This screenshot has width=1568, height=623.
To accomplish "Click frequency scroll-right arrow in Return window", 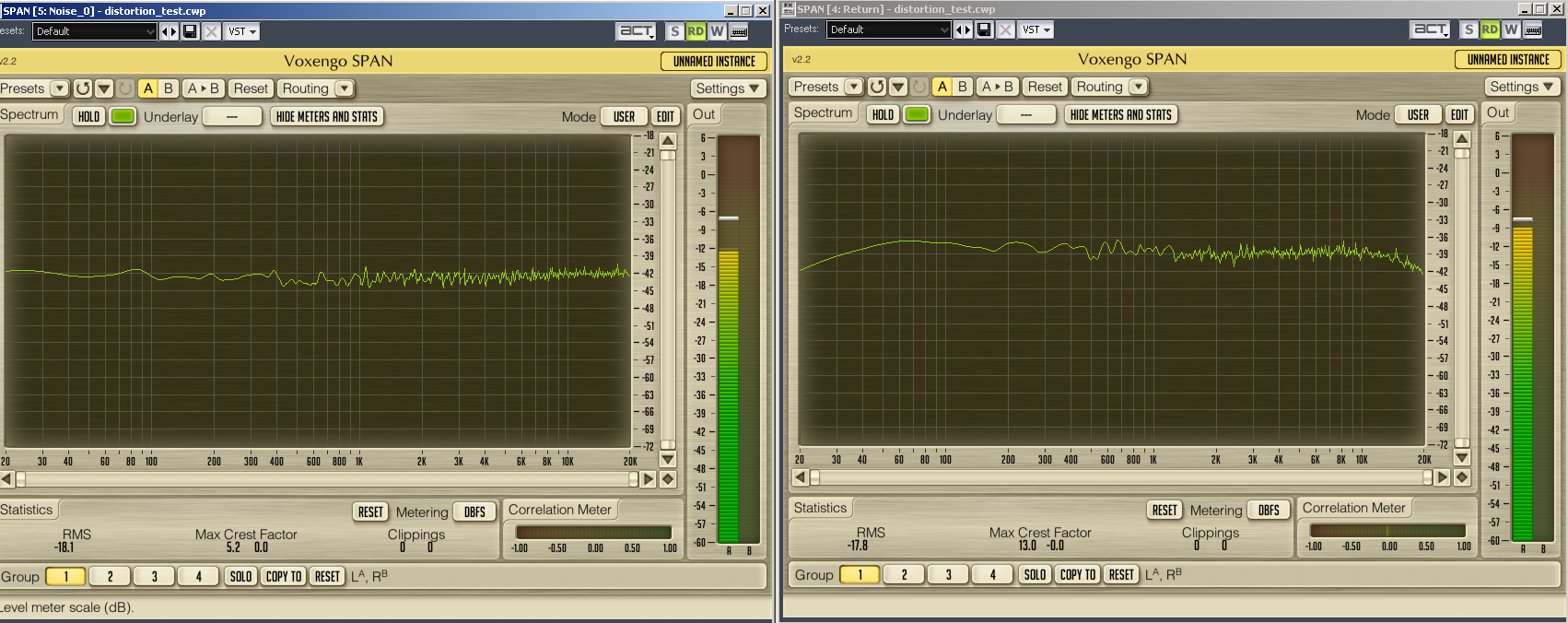I will coord(1443,477).
